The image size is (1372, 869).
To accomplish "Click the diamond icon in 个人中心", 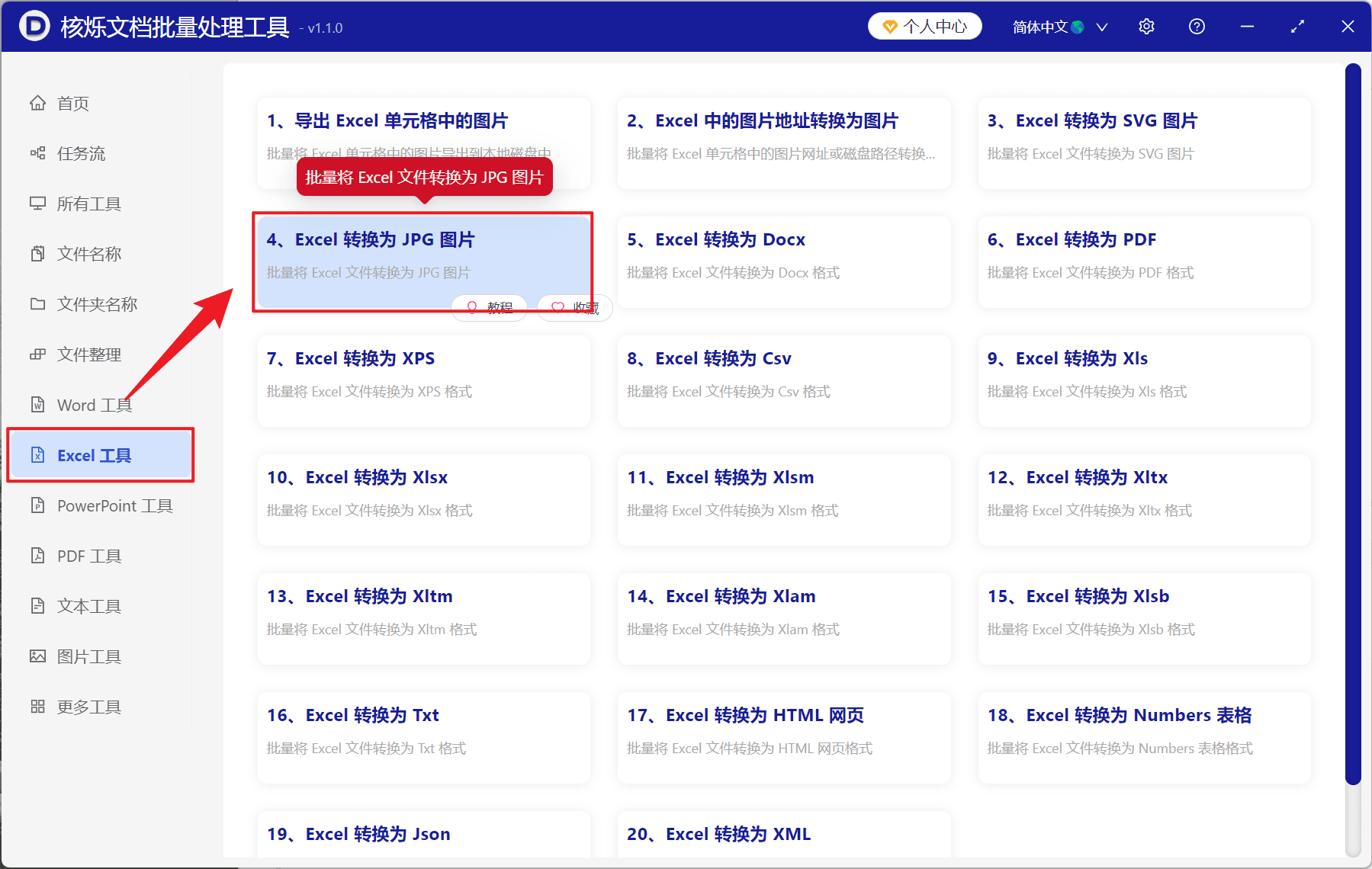I will [889, 27].
